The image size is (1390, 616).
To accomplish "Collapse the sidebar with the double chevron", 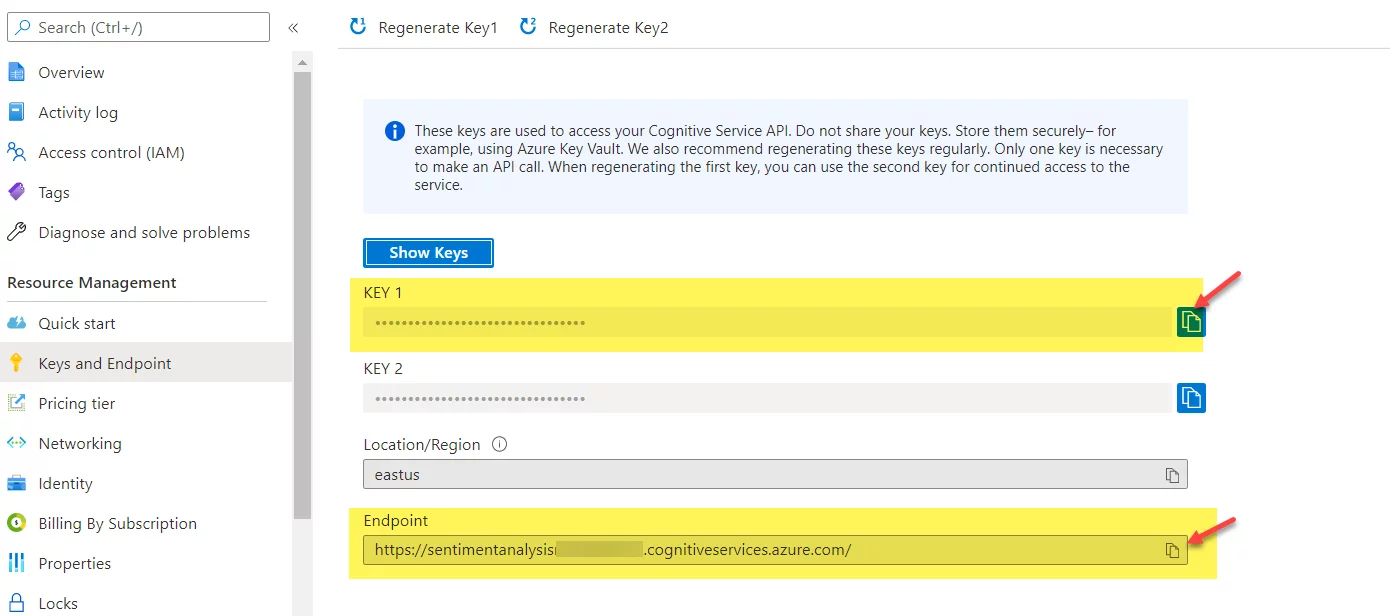I will (x=293, y=28).
